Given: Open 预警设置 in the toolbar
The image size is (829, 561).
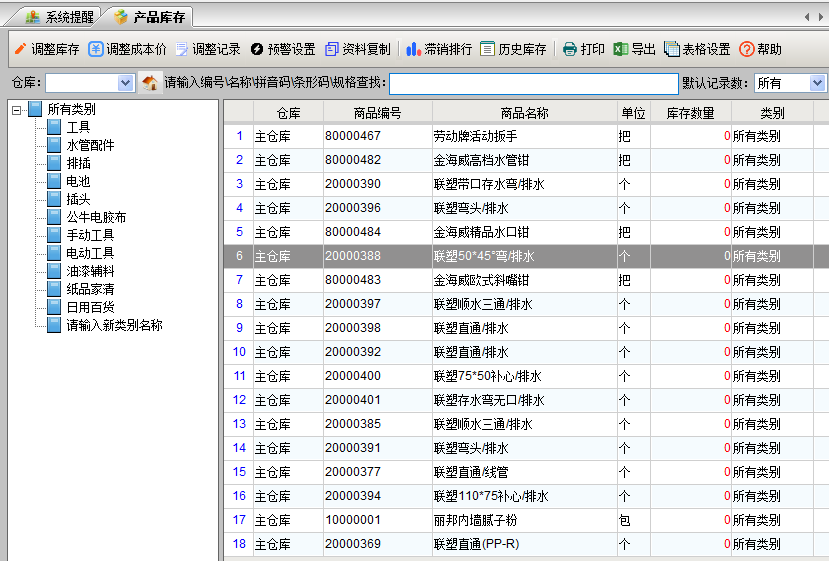Looking at the screenshot, I should (282, 49).
